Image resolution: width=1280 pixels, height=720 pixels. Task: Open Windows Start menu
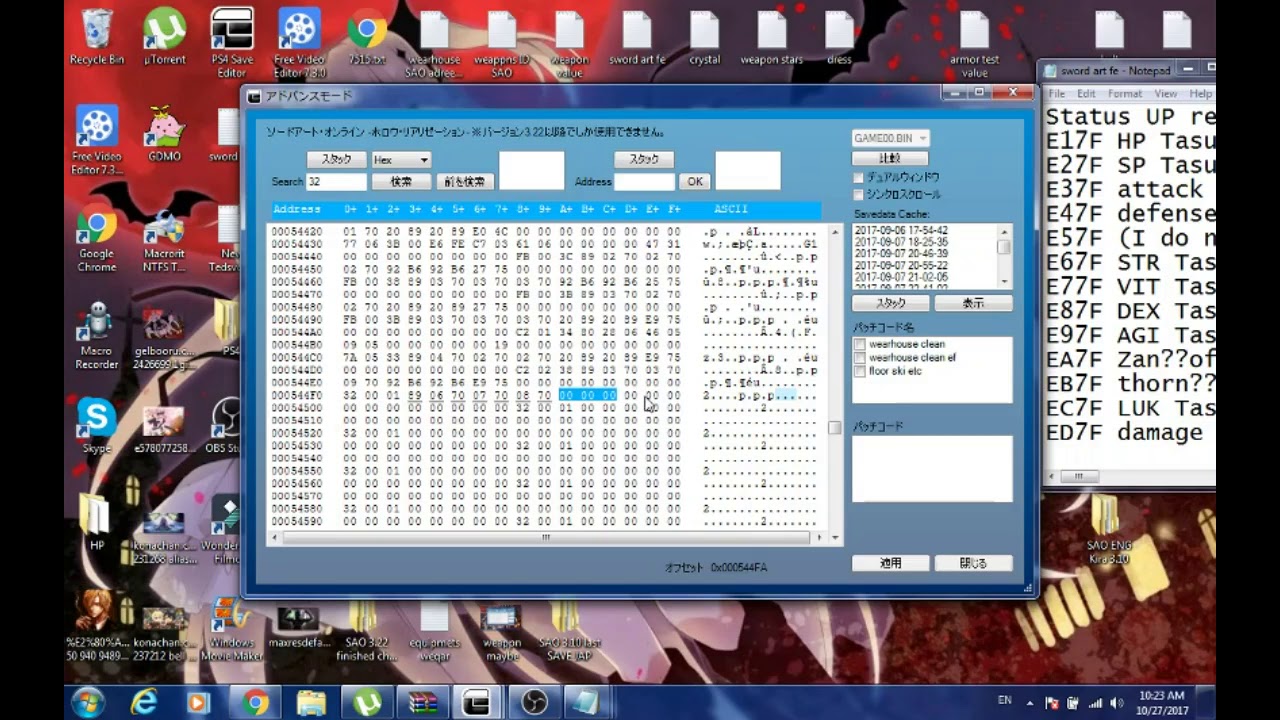[87, 703]
